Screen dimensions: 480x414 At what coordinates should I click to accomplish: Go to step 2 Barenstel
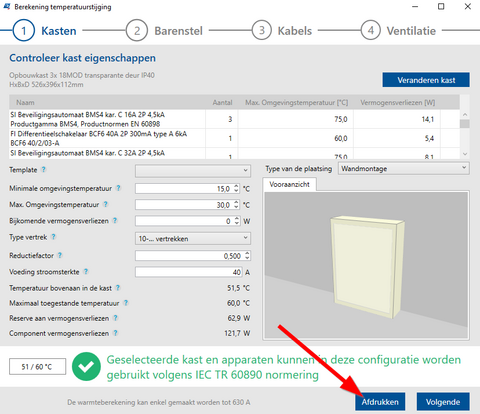pos(164,30)
